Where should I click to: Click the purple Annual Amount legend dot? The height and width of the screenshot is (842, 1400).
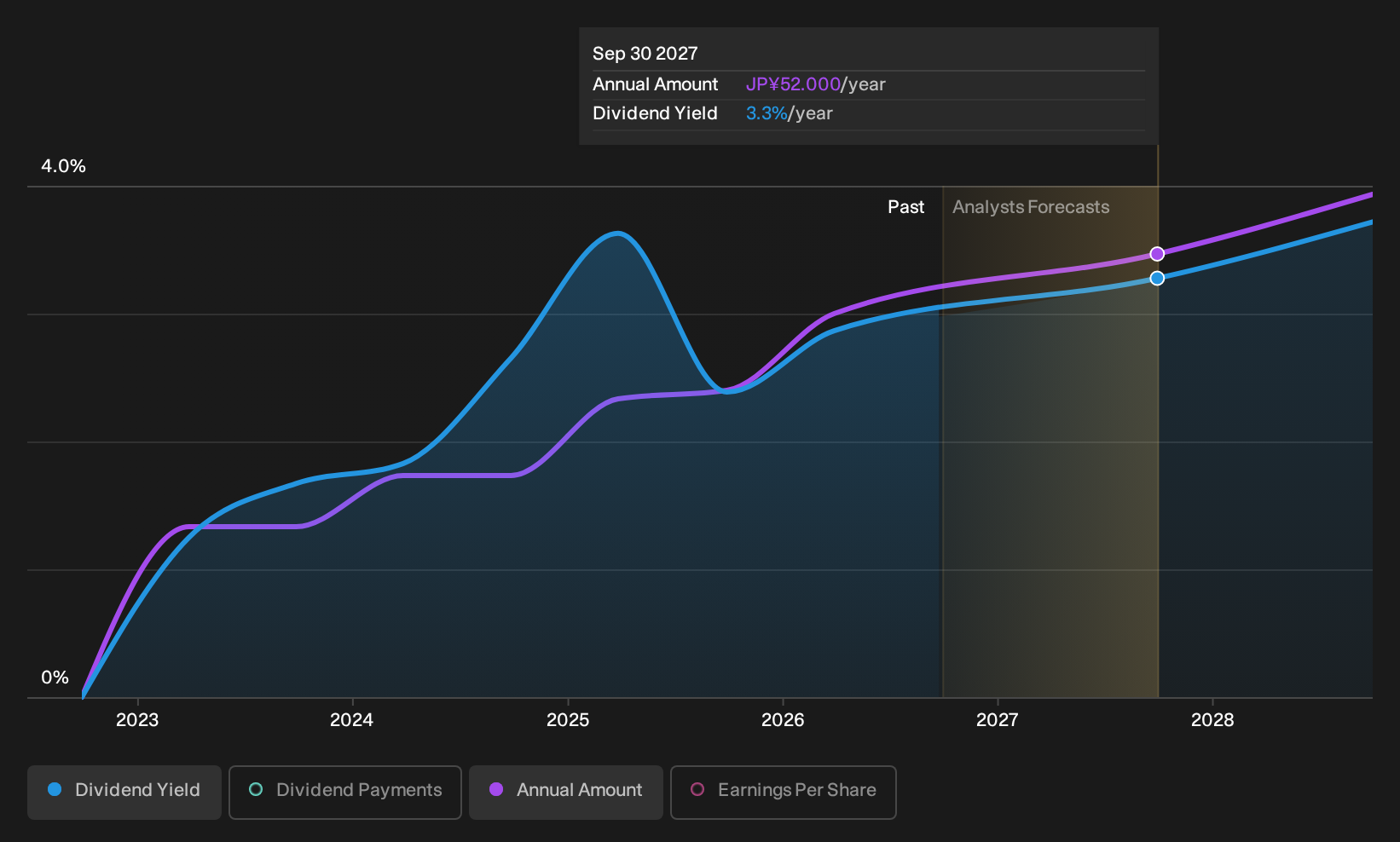pyautogui.click(x=496, y=789)
